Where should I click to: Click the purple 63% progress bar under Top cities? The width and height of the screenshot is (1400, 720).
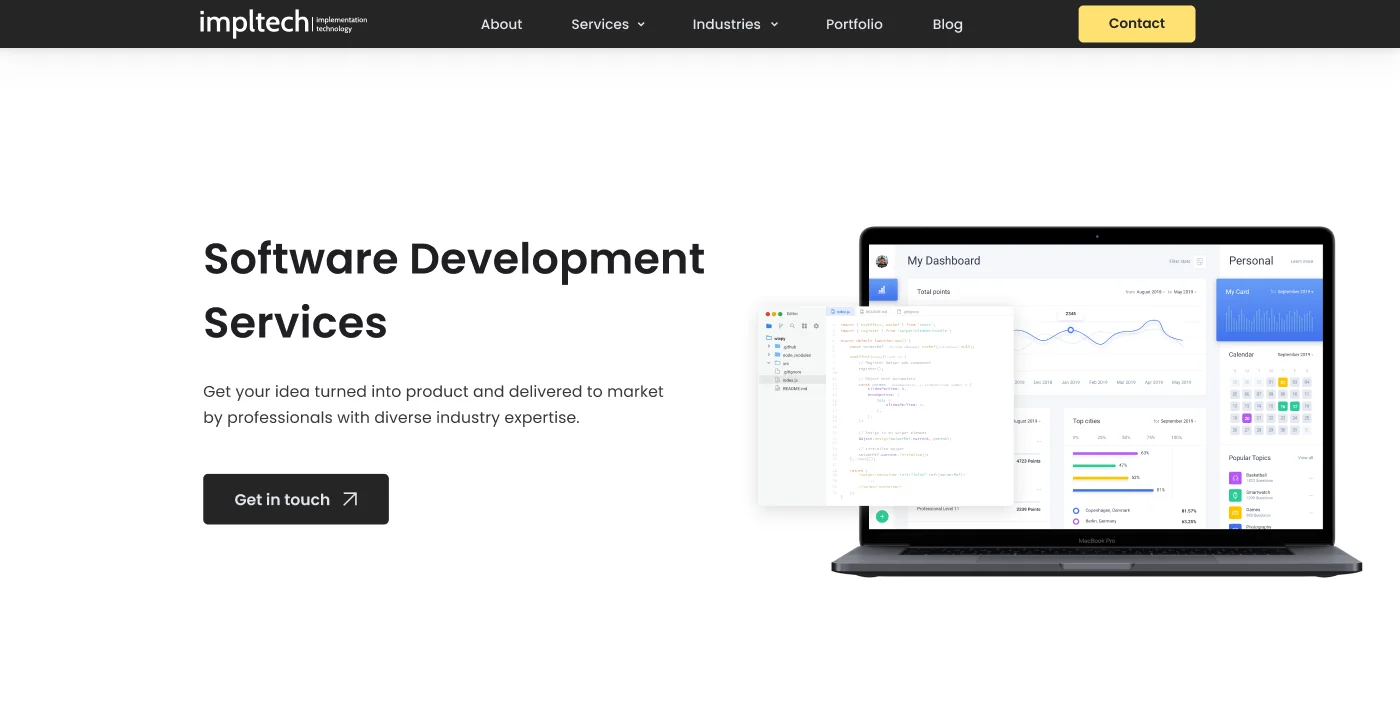click(1103, 453)
